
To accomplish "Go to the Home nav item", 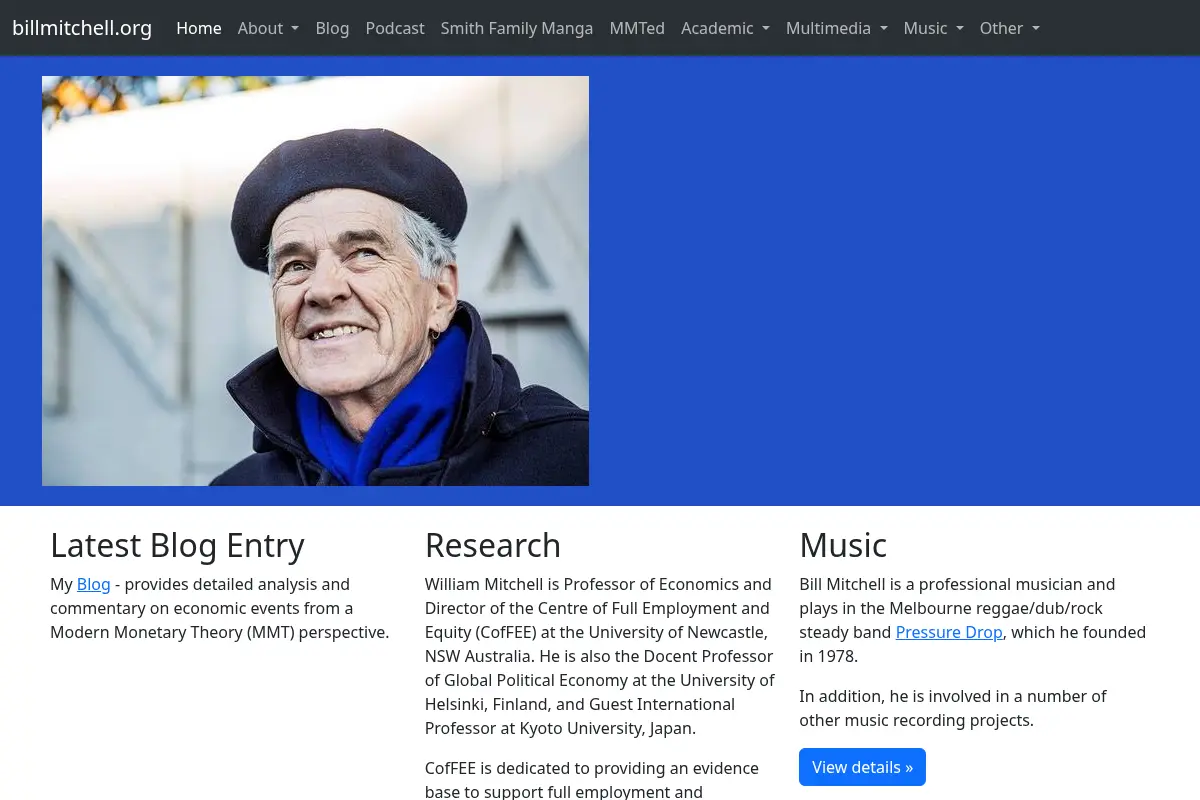I will coord(199,28).
